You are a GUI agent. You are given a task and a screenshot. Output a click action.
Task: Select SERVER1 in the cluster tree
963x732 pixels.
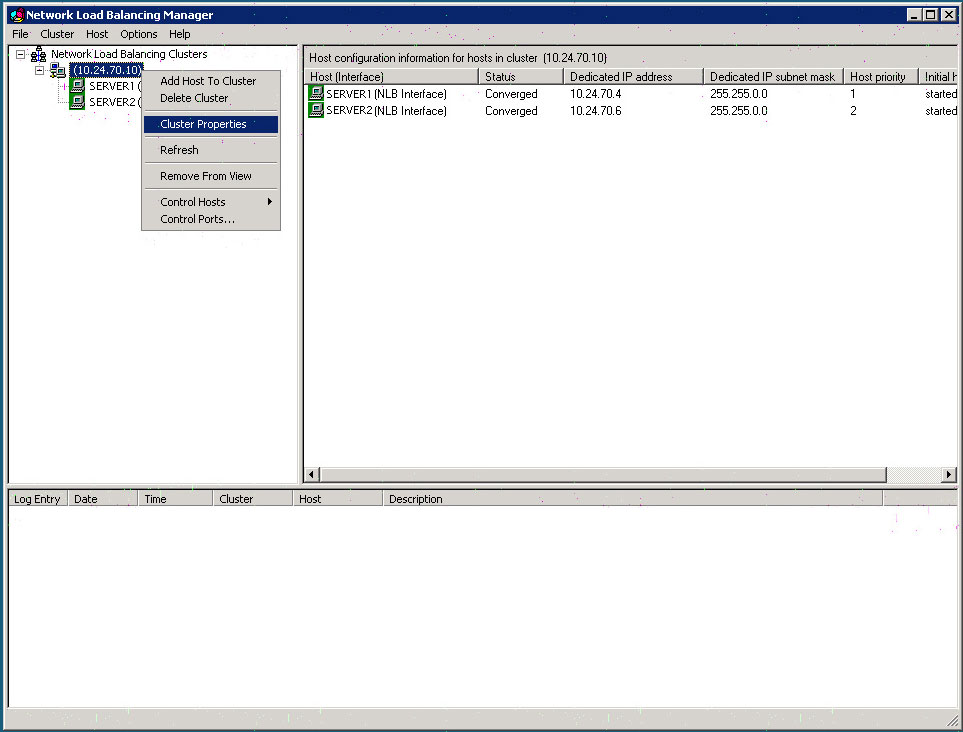coord(114,86)
